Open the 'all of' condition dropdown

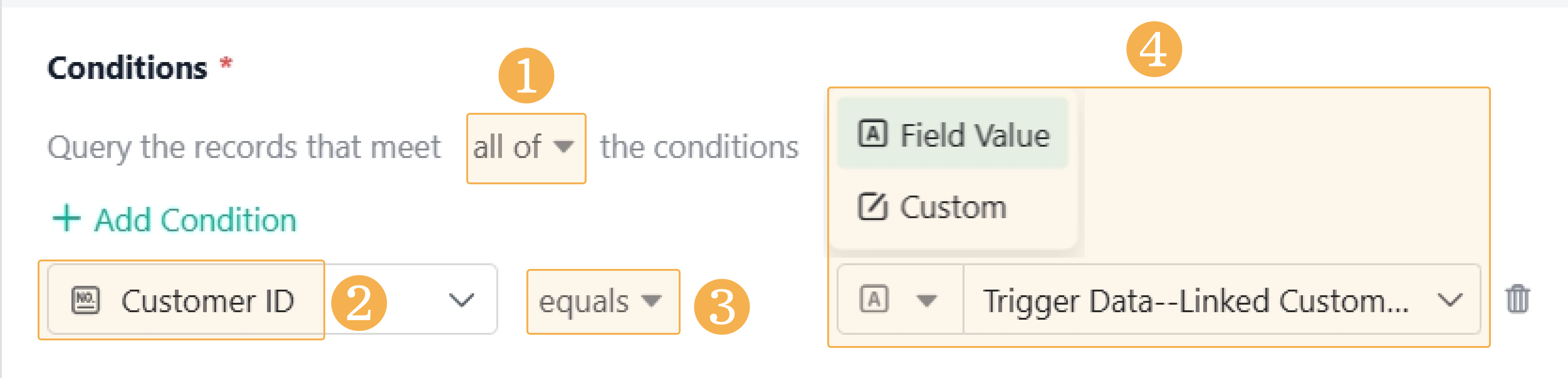coord(526,148)
